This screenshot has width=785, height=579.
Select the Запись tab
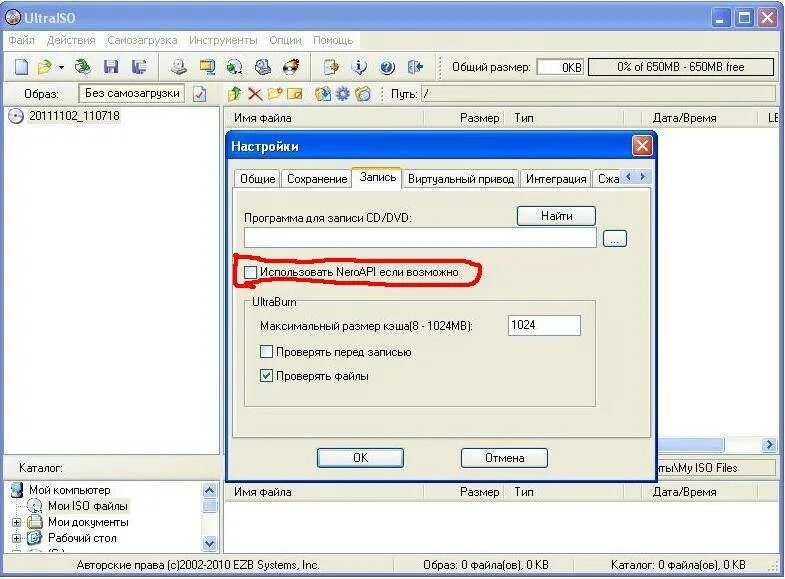coord(377,177)
